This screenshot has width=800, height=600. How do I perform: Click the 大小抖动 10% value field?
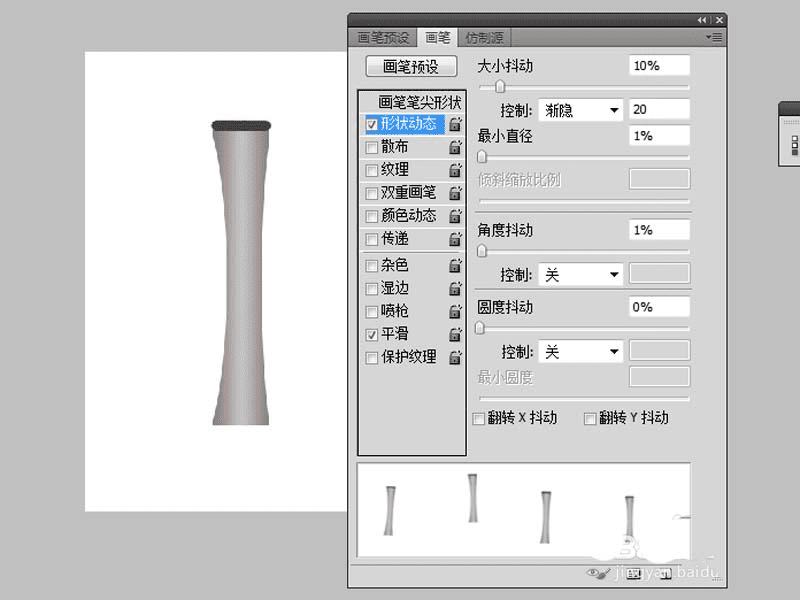[659, 66]
